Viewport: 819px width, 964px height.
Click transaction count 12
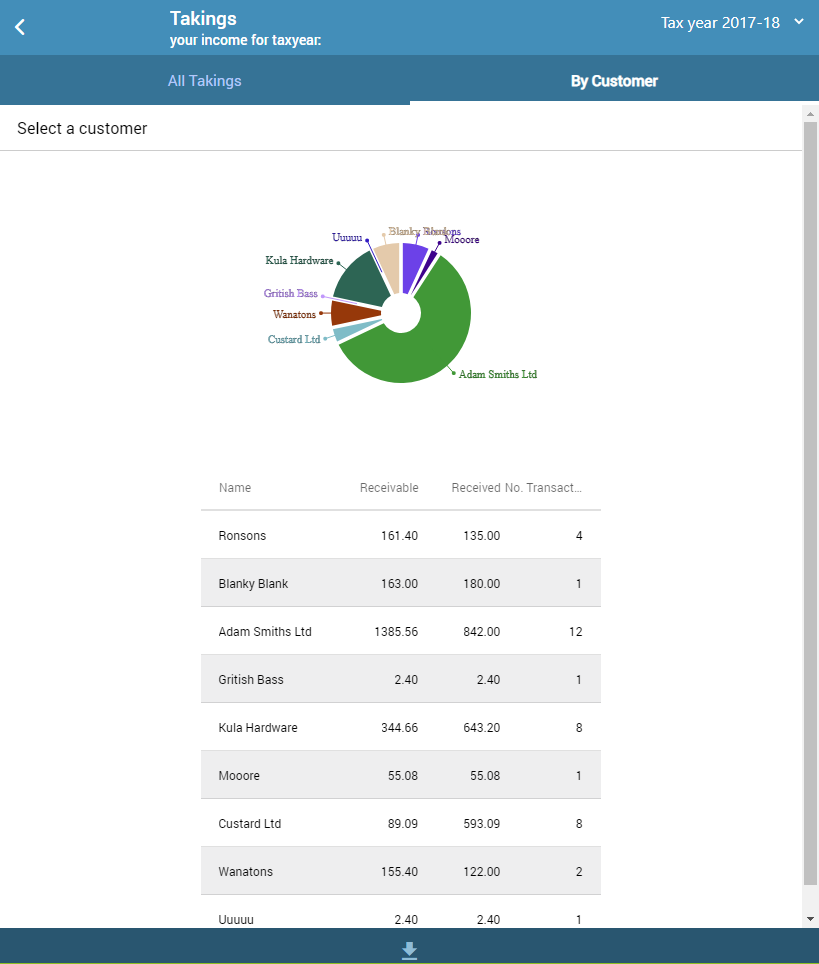point(576,631)
